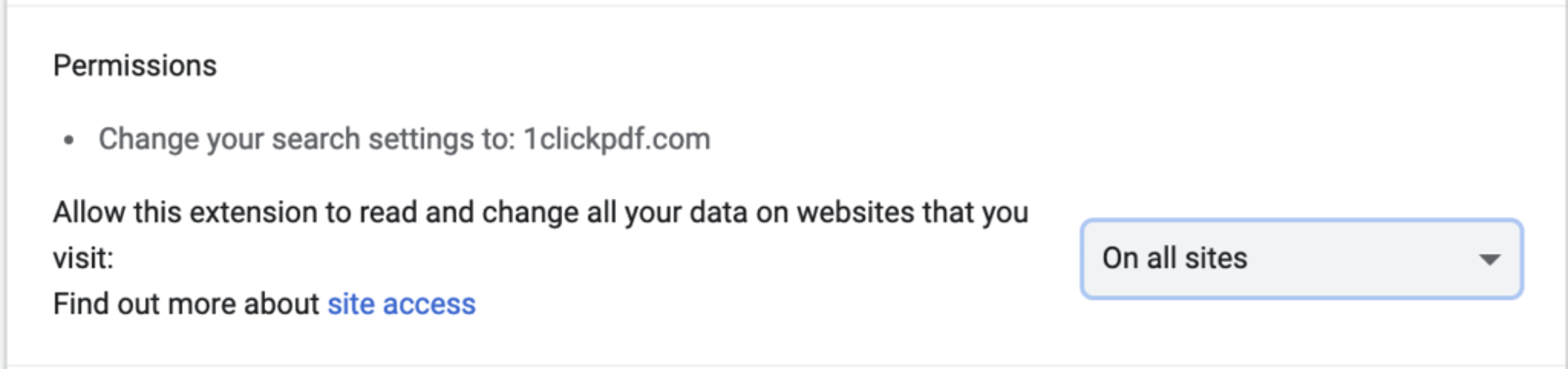1568x369 pixels.
Task: Click the "visit:" text
Action: (x=83, y=258)
